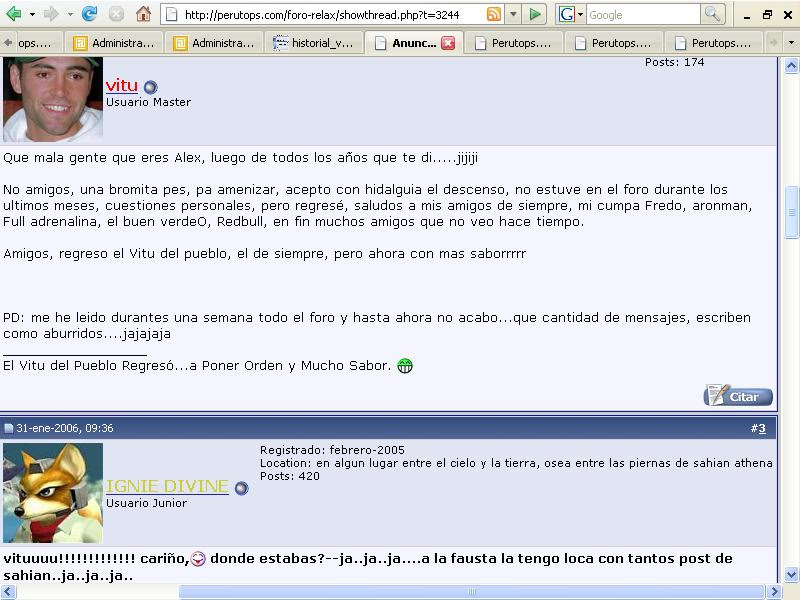Open the Google search engine dropdown
Image resolution: width=800 pixels, height=600 pixels.
[580, 14]
